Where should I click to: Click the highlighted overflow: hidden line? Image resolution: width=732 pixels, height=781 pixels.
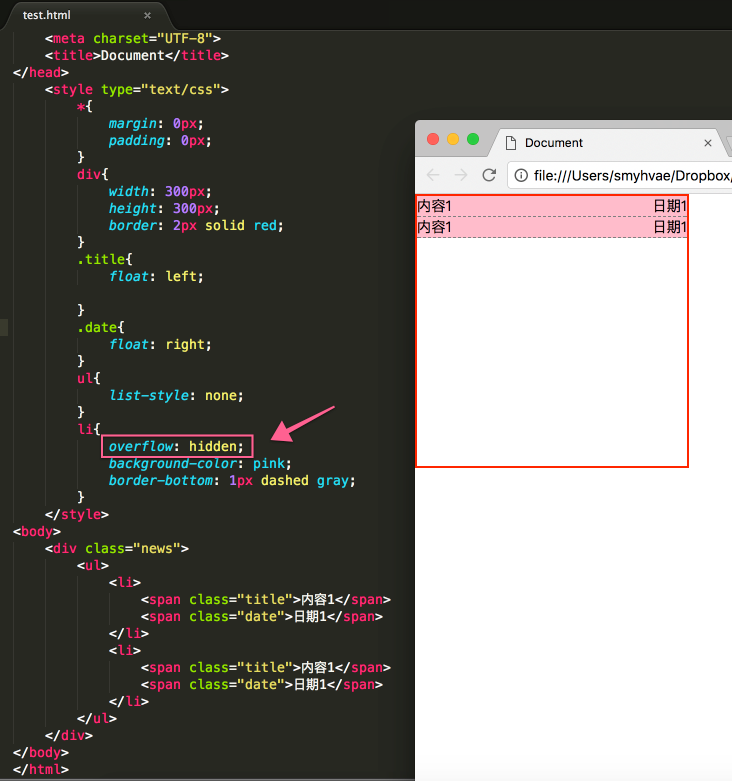click(177, 446)
